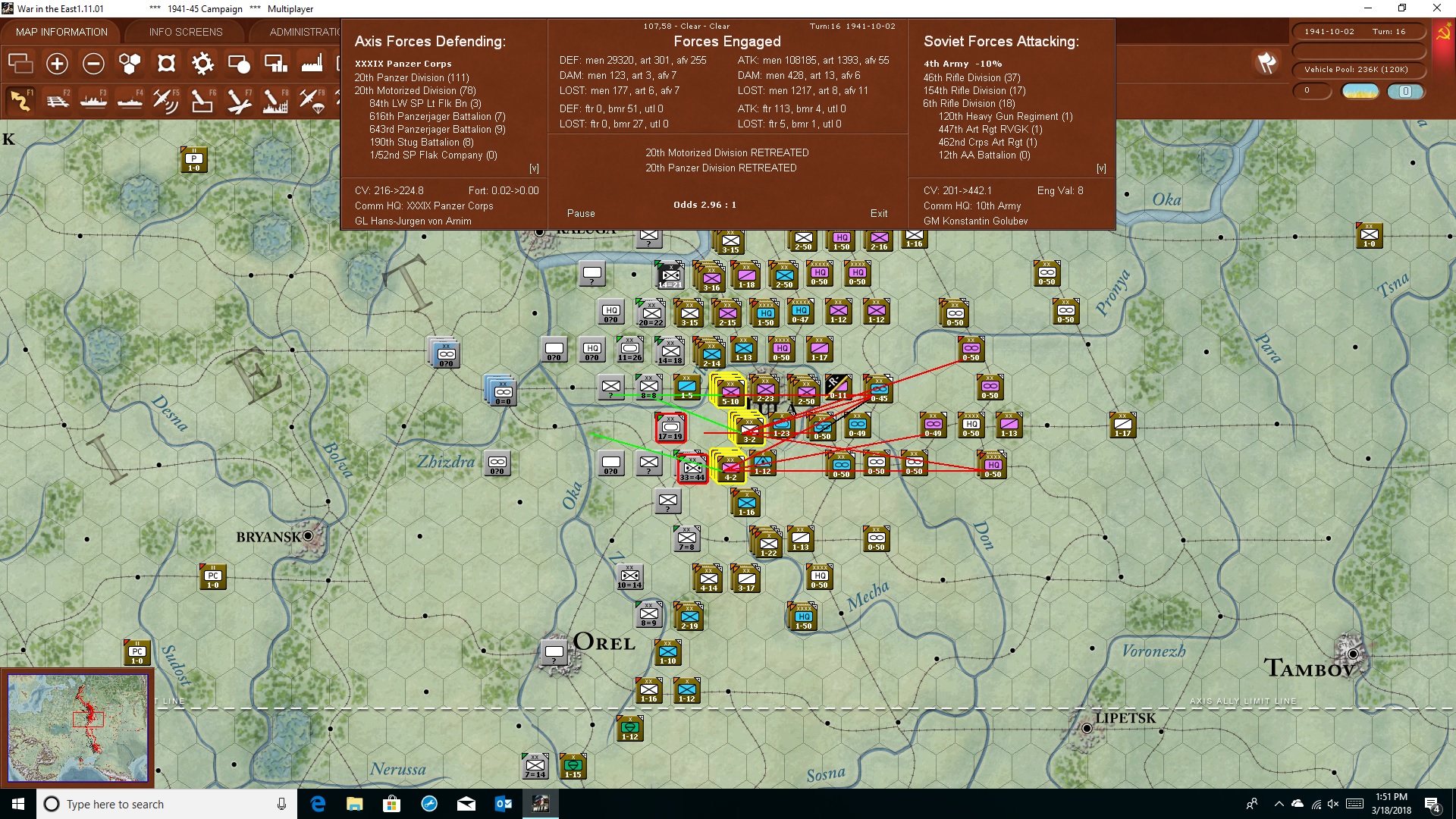1456x819 pixels.
Task: Click the strategic minimap thumbnail
Action: click(x=78, y=728)
